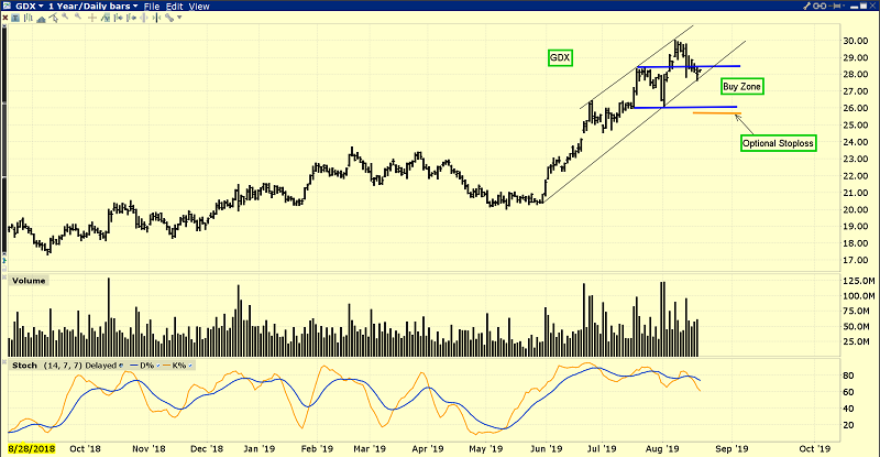The width and height of the screenshot is (880, 457).
Task: Click the Stoch delayed info icon
Action: [x=121, y=365]
